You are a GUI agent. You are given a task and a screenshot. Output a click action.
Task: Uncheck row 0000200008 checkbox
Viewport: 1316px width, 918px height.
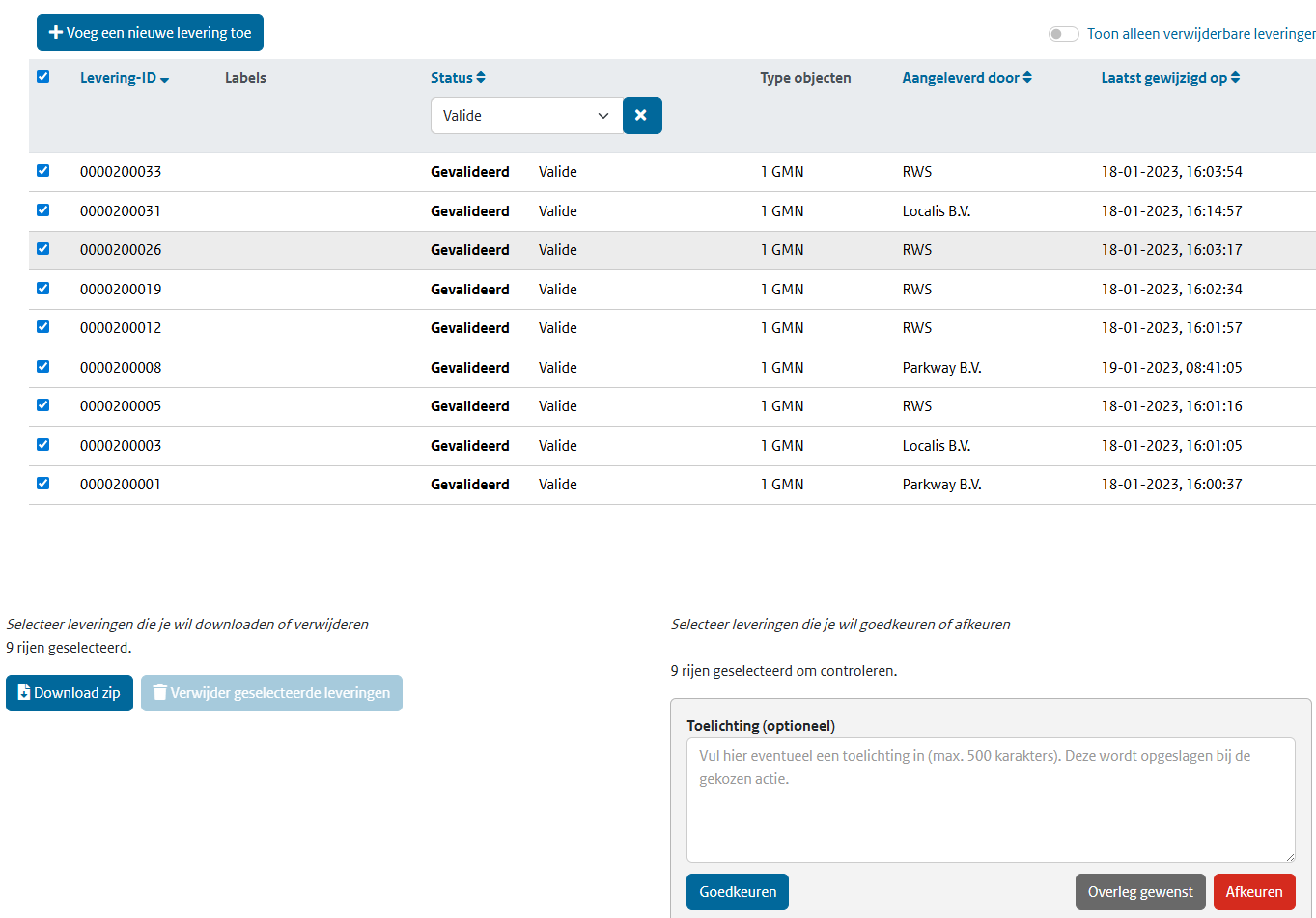click(42, 367)
